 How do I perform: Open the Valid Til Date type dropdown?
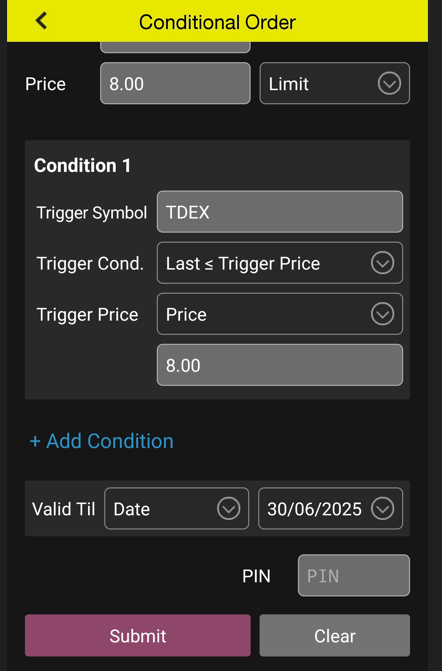click(x=176, y=508)
